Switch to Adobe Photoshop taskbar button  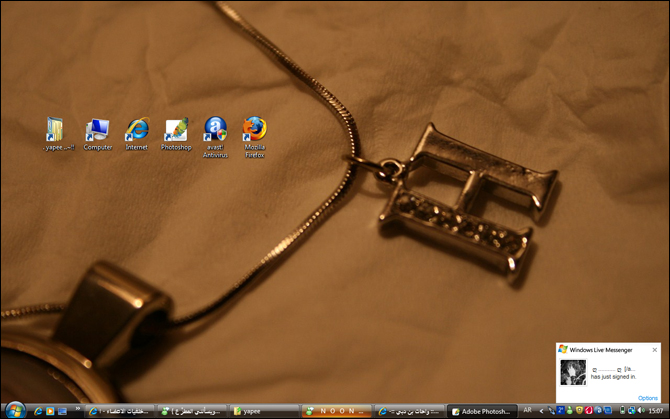click(x=482, y=411)
